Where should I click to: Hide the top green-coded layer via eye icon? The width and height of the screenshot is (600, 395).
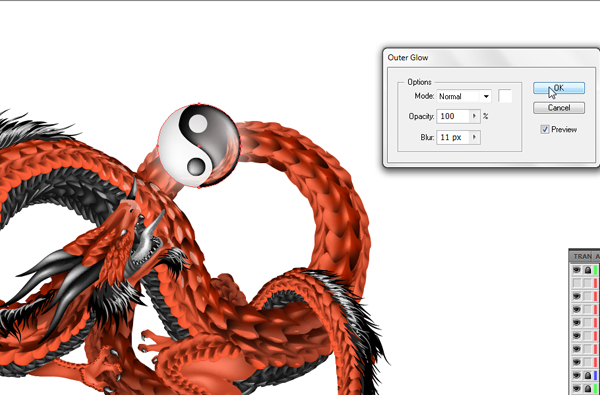(576, 270)
